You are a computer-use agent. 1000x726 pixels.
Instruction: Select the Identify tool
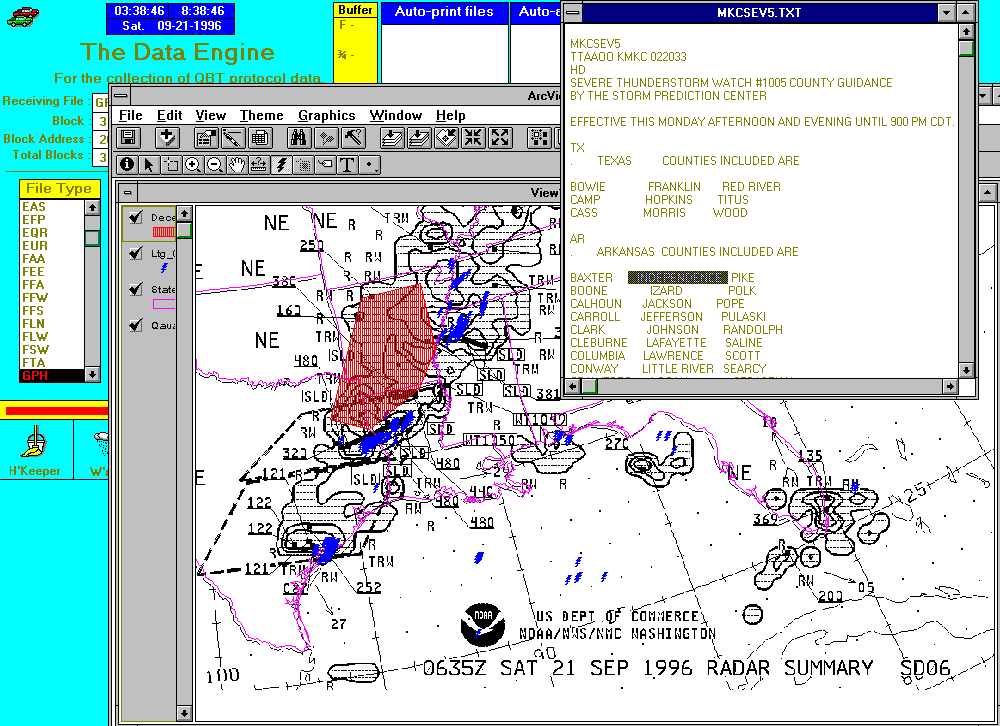coord(128,165)
